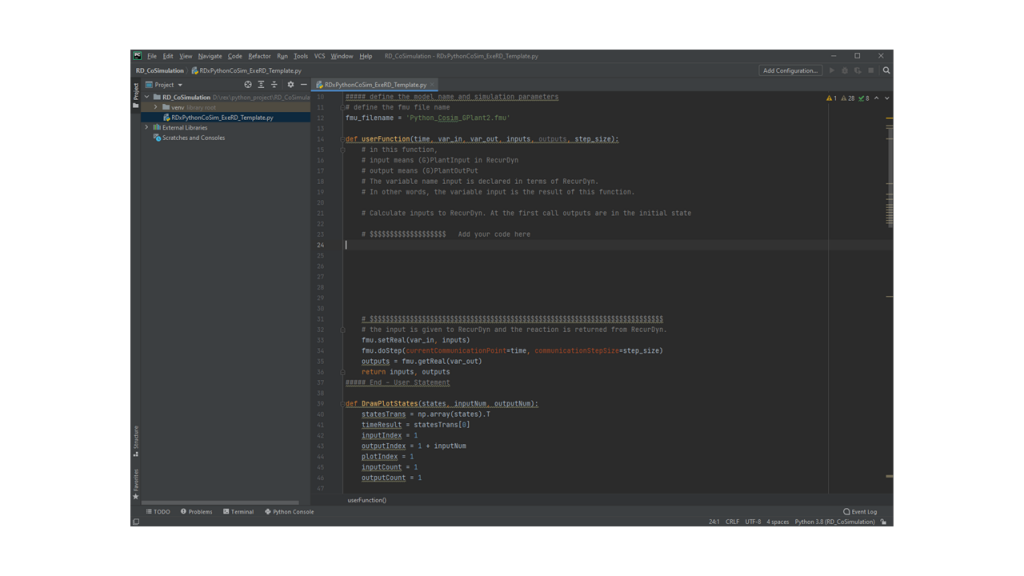Open Project panel settings gear
This screenshot has width=1024, height=576.
click(x=291, y=85)
